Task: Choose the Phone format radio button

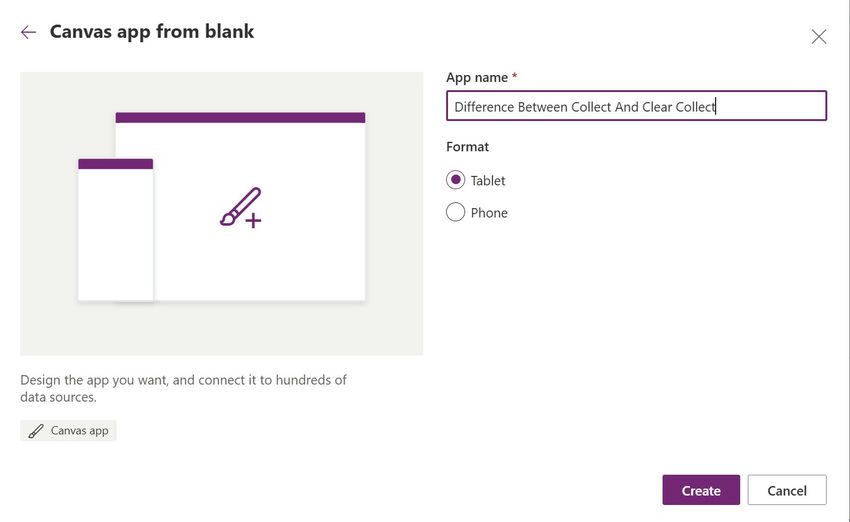Action: [x=455, y=212]
